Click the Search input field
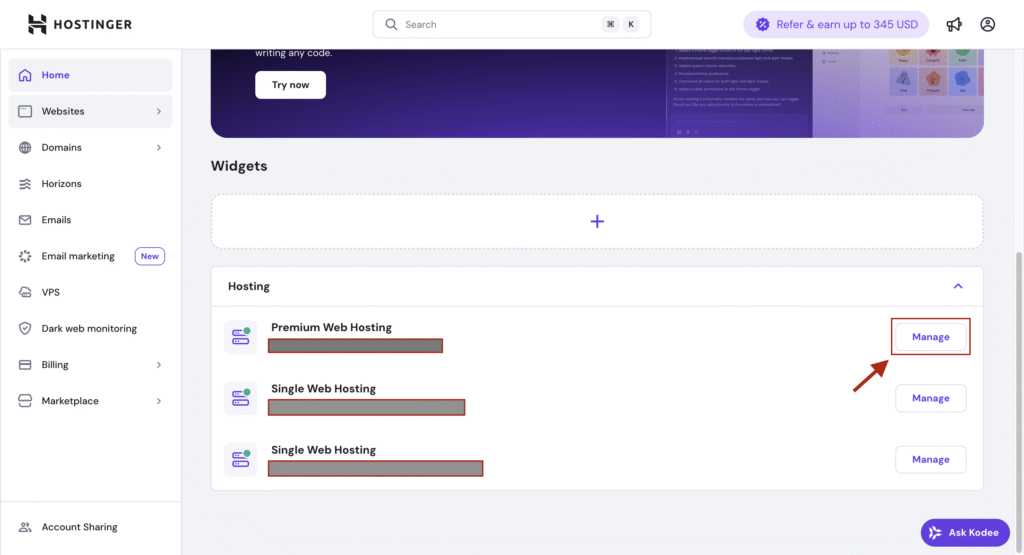 [500, 24]
